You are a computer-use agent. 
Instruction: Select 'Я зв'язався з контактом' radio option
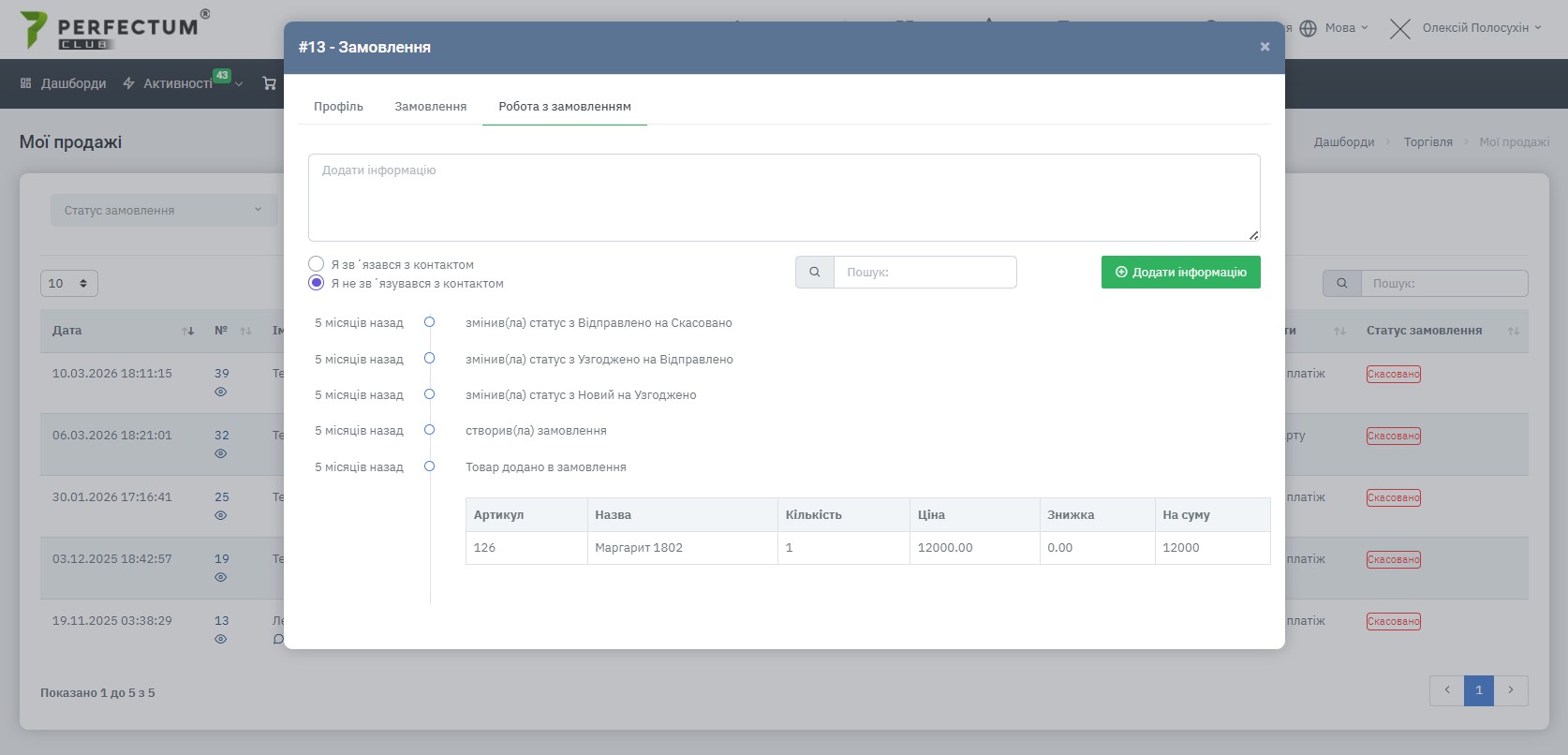[x=317, y=264]
